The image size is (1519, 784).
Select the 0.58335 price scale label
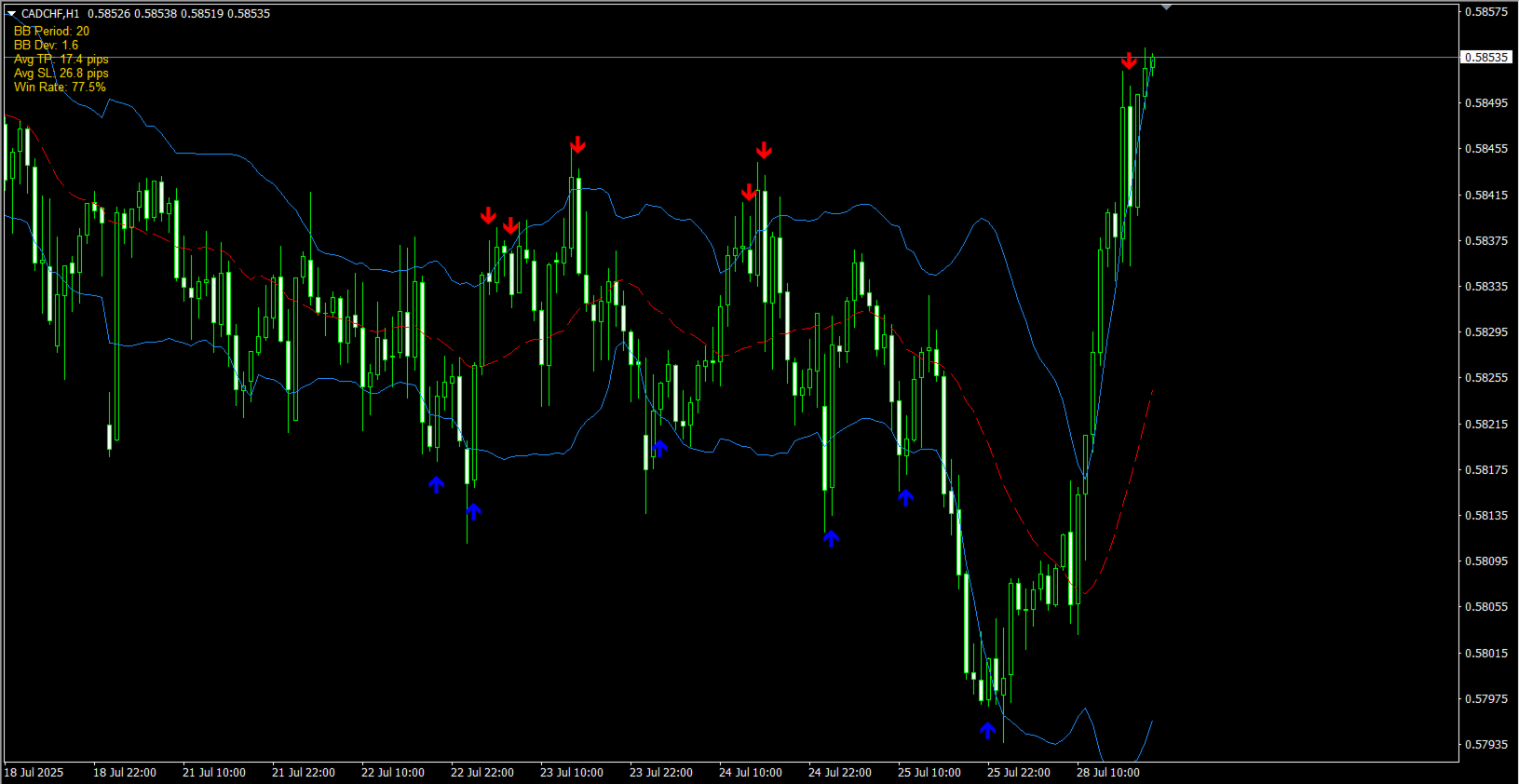(x=1486, y=287)
